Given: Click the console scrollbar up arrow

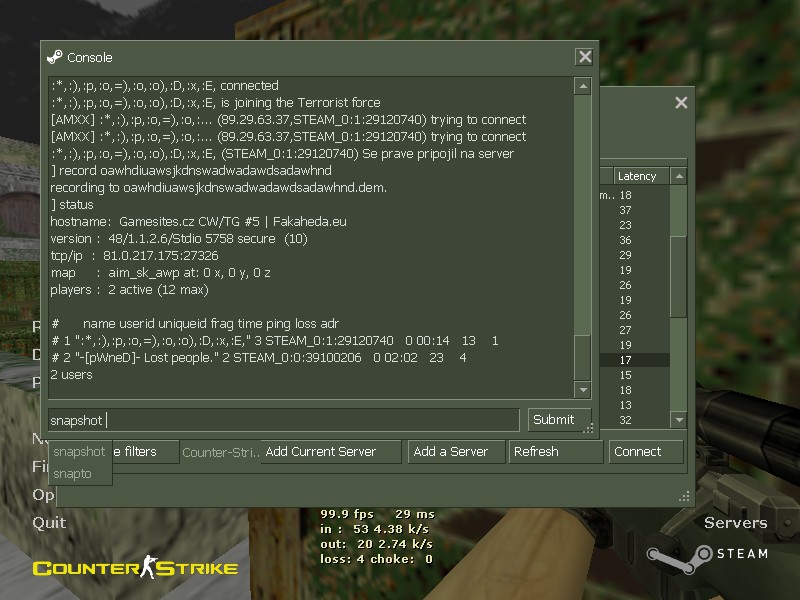Looking at the screenshot, I should (x=583, y=86).
